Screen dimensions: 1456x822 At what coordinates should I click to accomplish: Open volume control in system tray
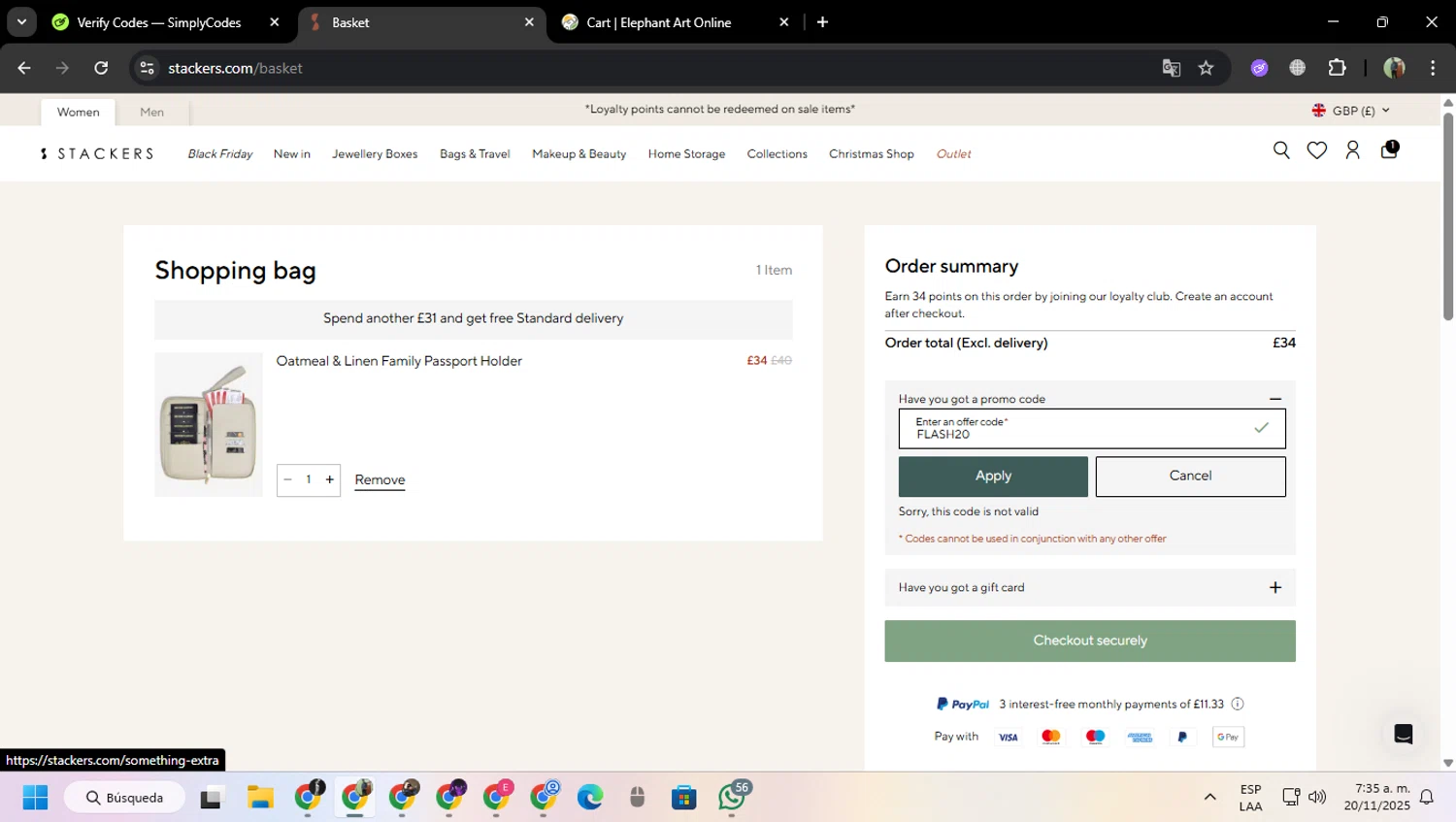1317,798
